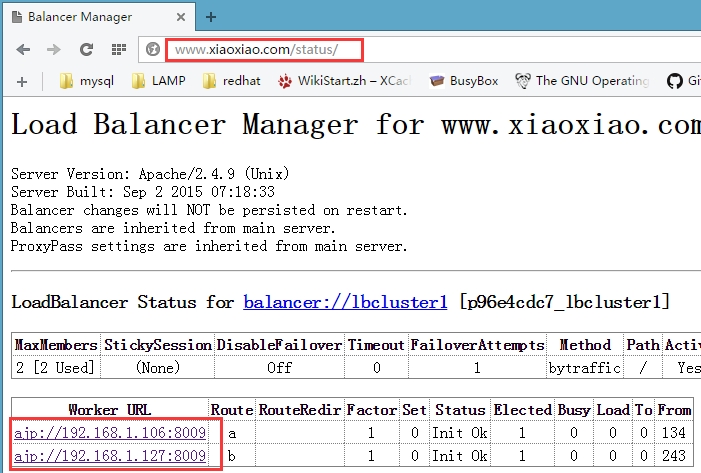Click the 'bytraffic' method value
The image size is (701, 473).
pos(585,367)
